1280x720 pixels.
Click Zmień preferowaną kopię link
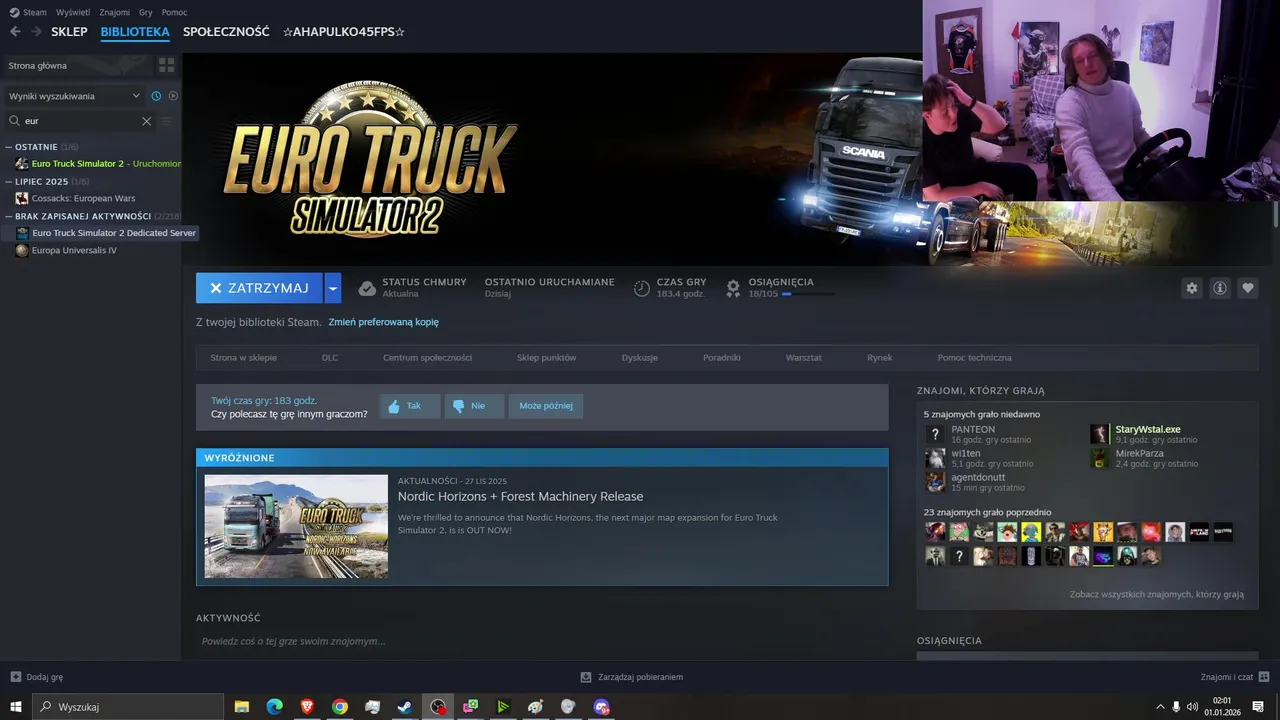point(383,322)
